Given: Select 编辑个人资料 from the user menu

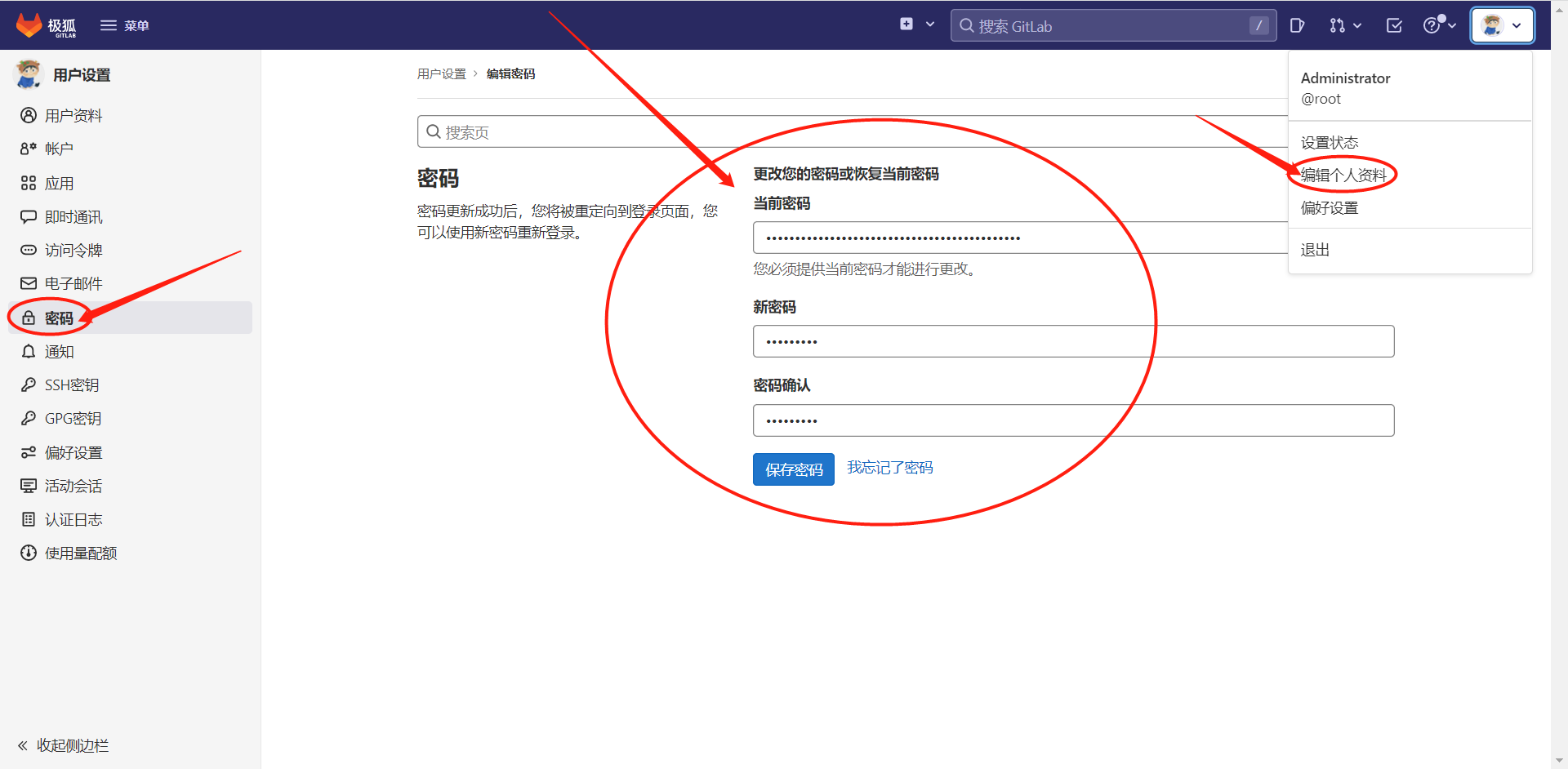Looking at the screenshot, I should click(1343, 175).
